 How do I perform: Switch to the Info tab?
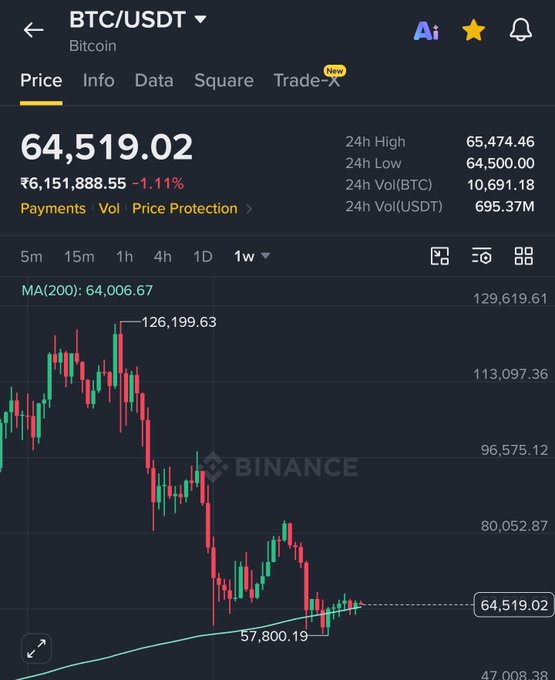coord(98,81)
